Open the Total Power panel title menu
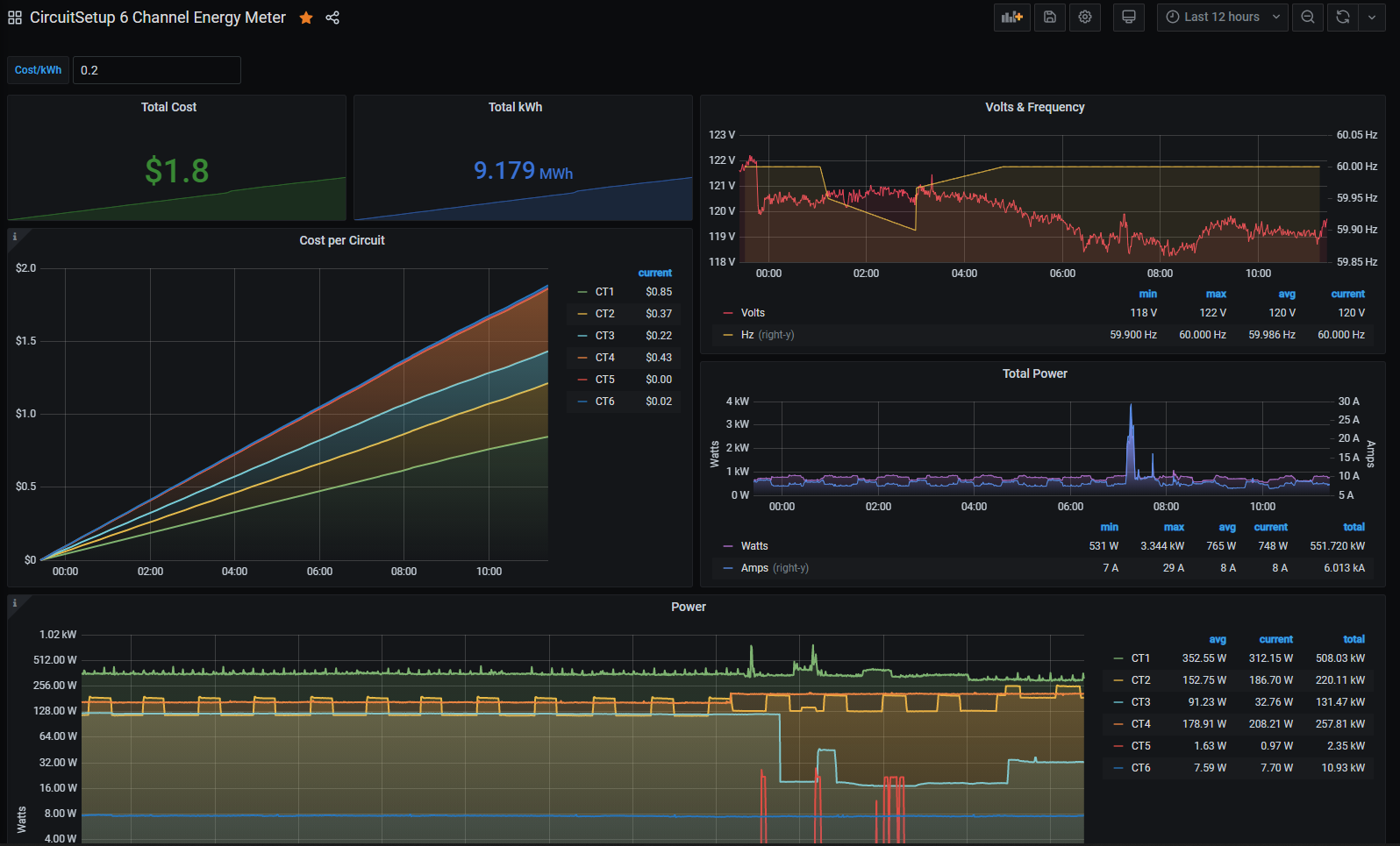1400x846 pixels. coord(1034,373)
